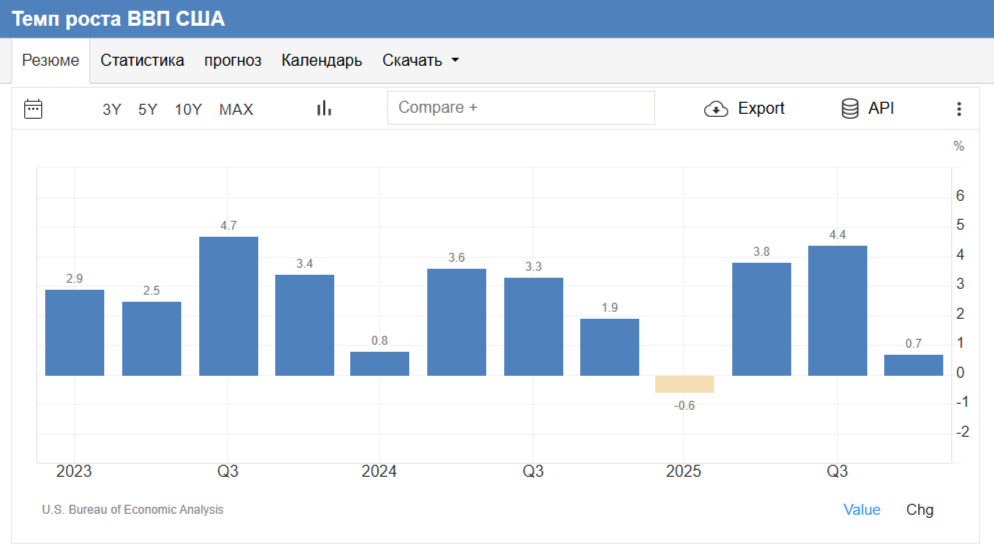Expand the Скачать dropdown menu
Screen dimensions: 994x558
click(x=420, y=60)
